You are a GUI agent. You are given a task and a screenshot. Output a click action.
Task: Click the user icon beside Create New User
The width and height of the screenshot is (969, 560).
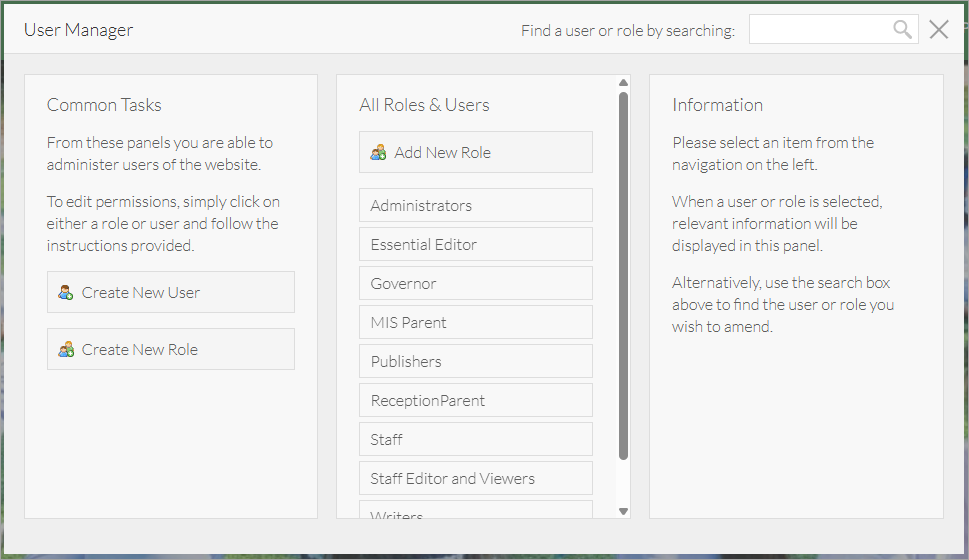point(66,293)
